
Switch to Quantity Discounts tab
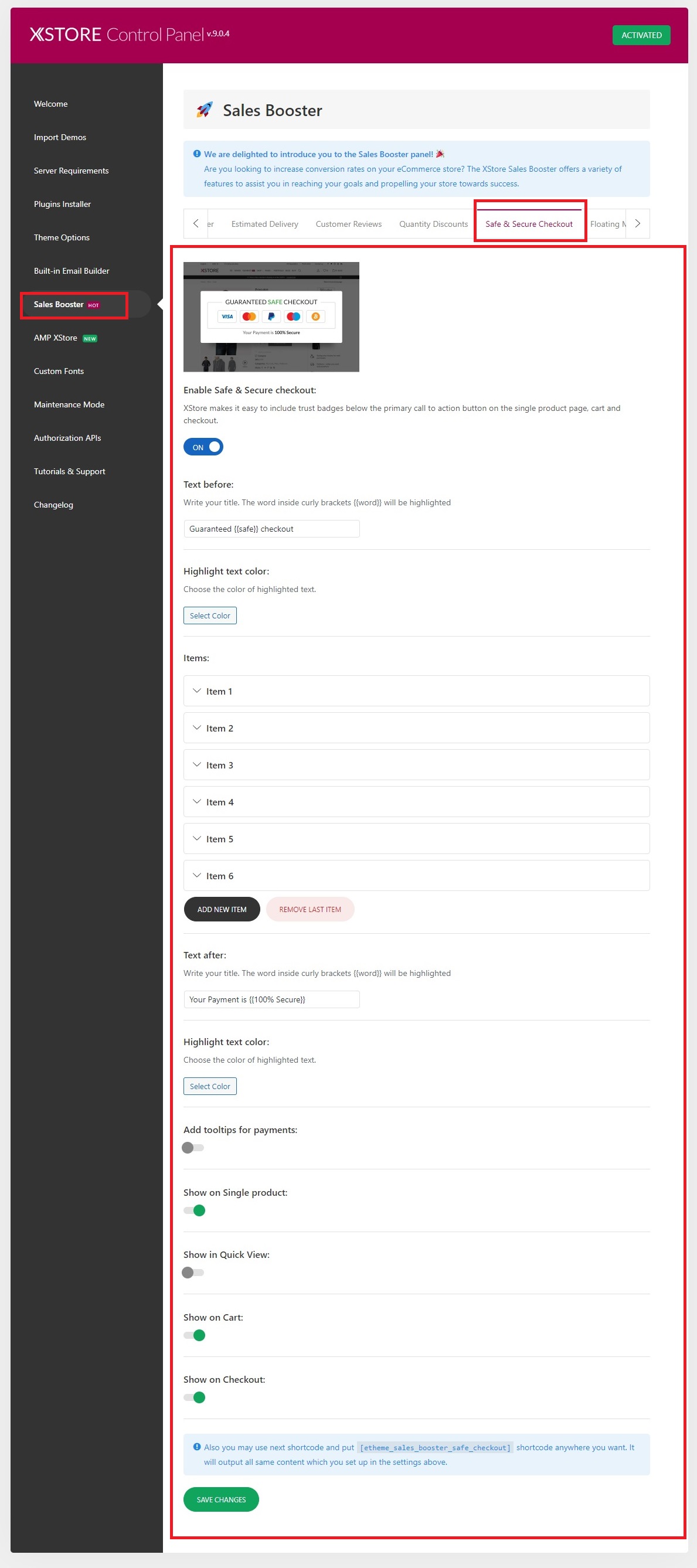(x=433, y=224)
